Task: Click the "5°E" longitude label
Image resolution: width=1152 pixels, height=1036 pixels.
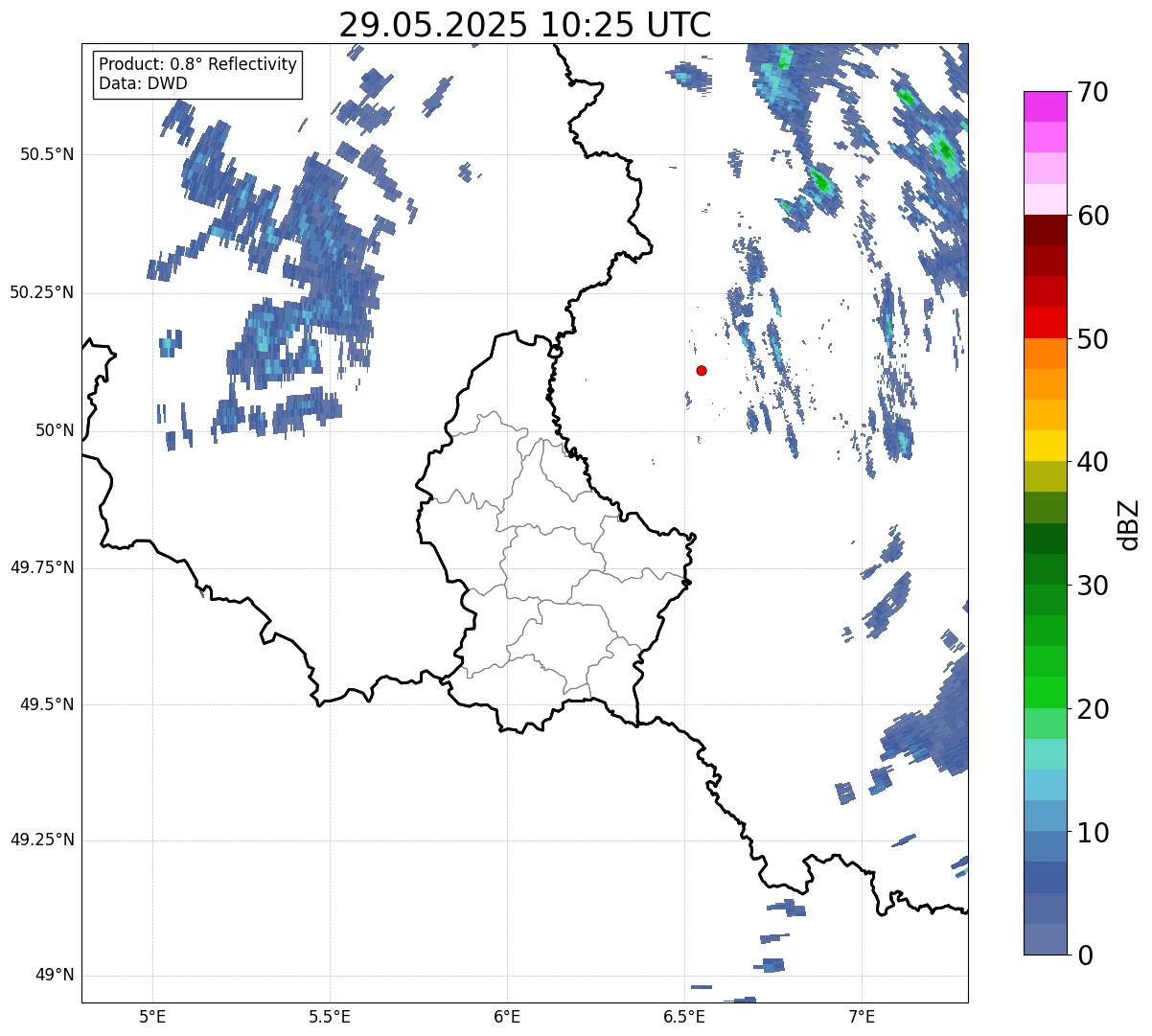Action: [x=152, y=1016]
